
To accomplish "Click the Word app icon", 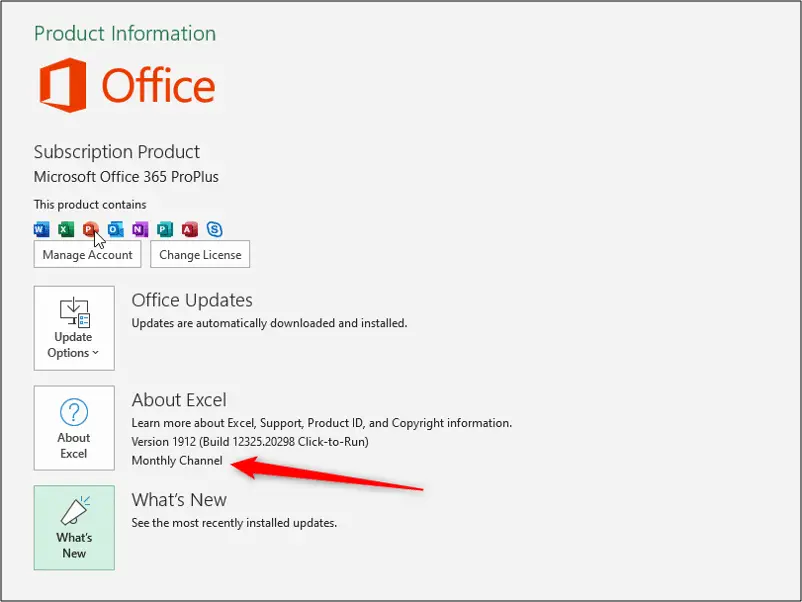I will (41, 229).
